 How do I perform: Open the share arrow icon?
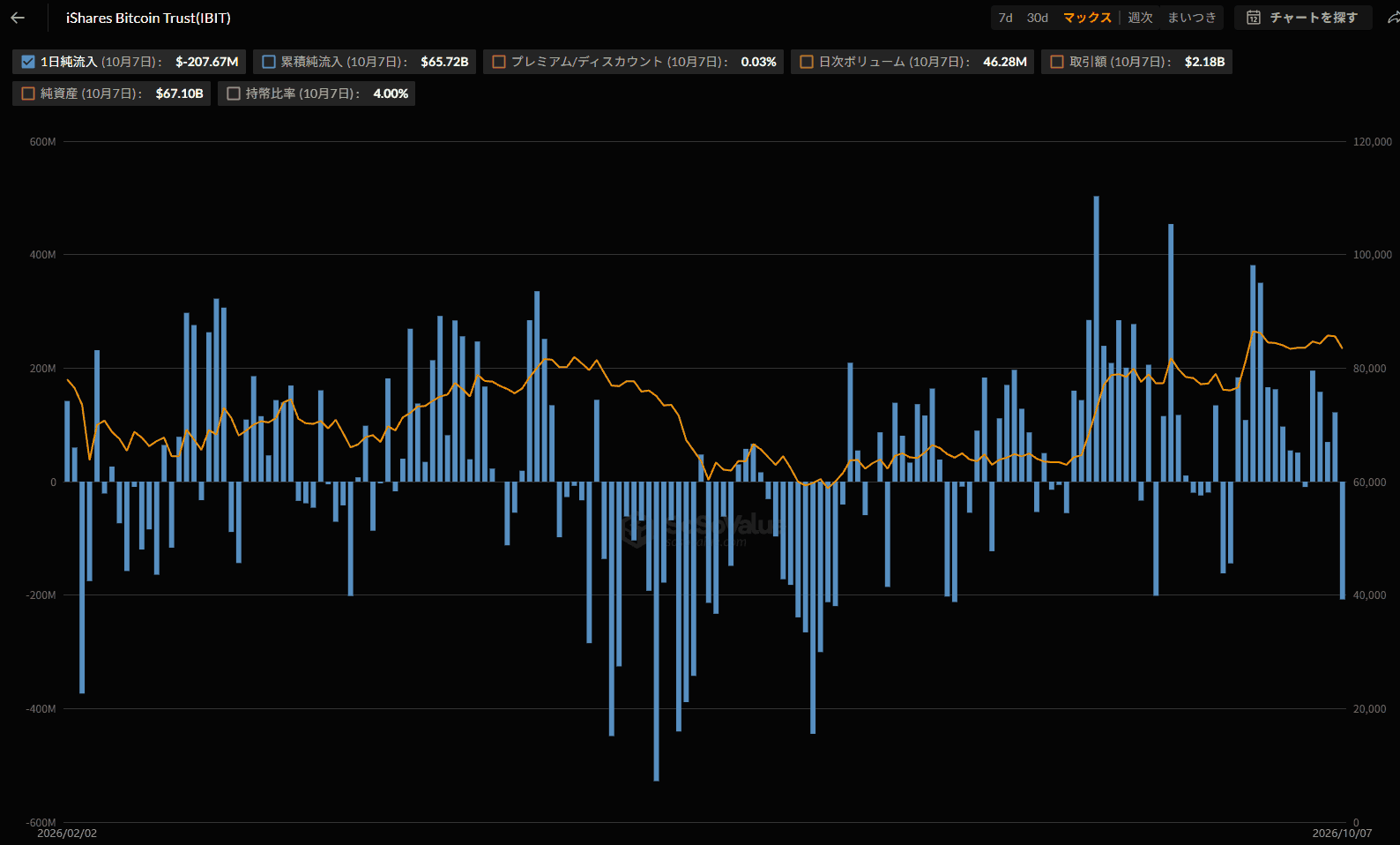[x=1393, y=18]
